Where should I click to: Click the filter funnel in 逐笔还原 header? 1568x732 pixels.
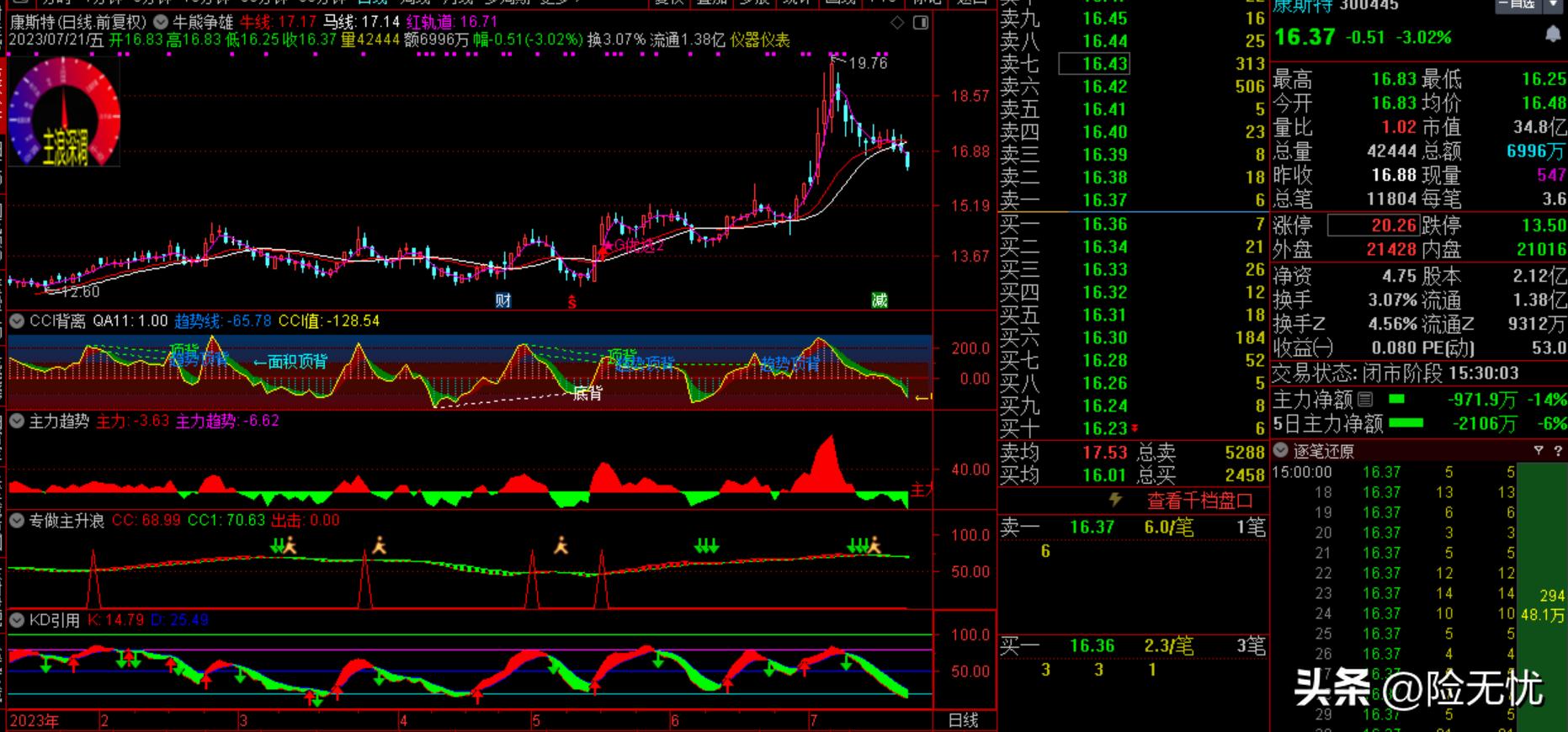(x=1539, y=451)
